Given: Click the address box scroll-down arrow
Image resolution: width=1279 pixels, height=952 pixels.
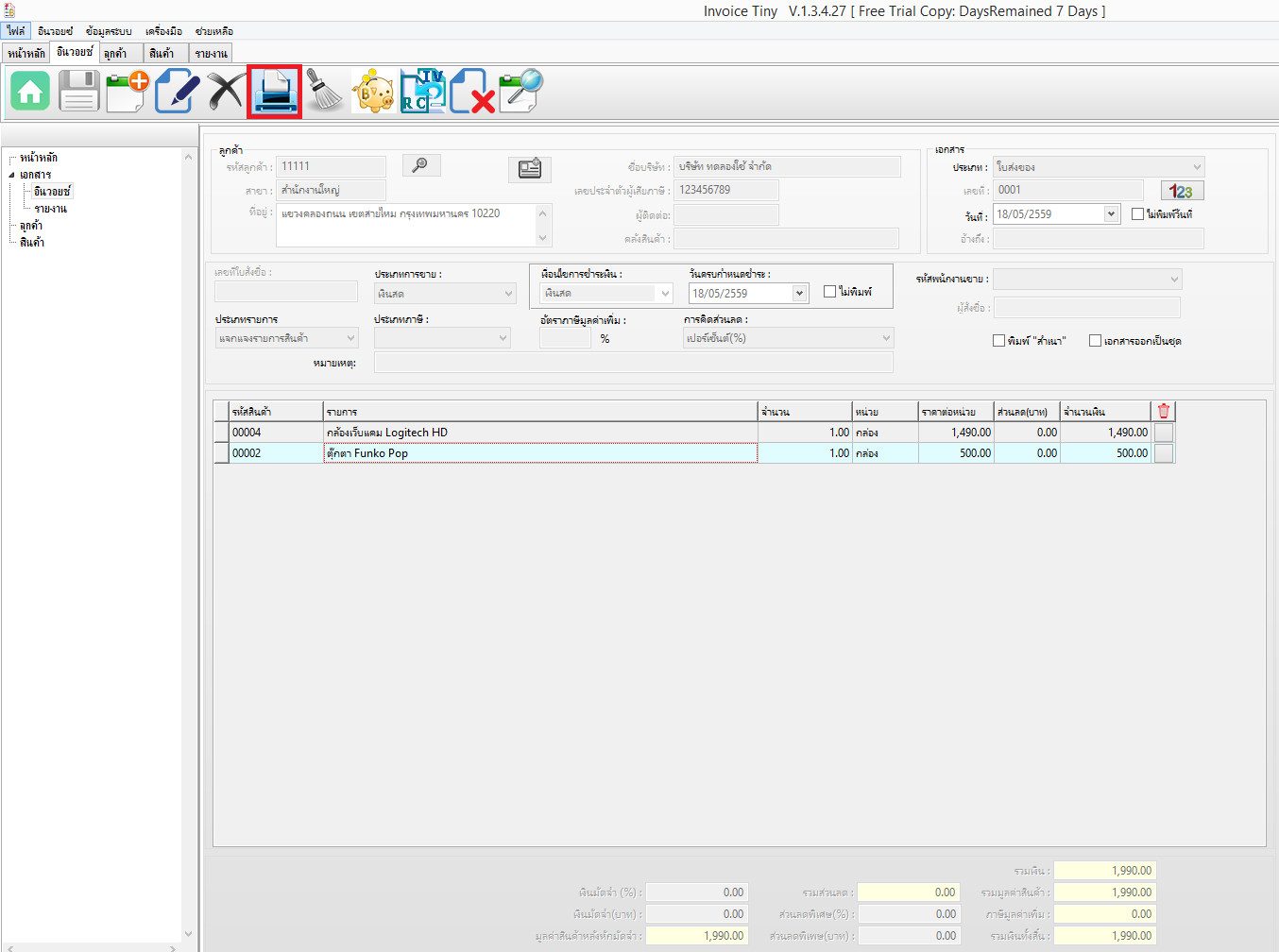Looking at the screenshot, I should (x=543, y=238).
